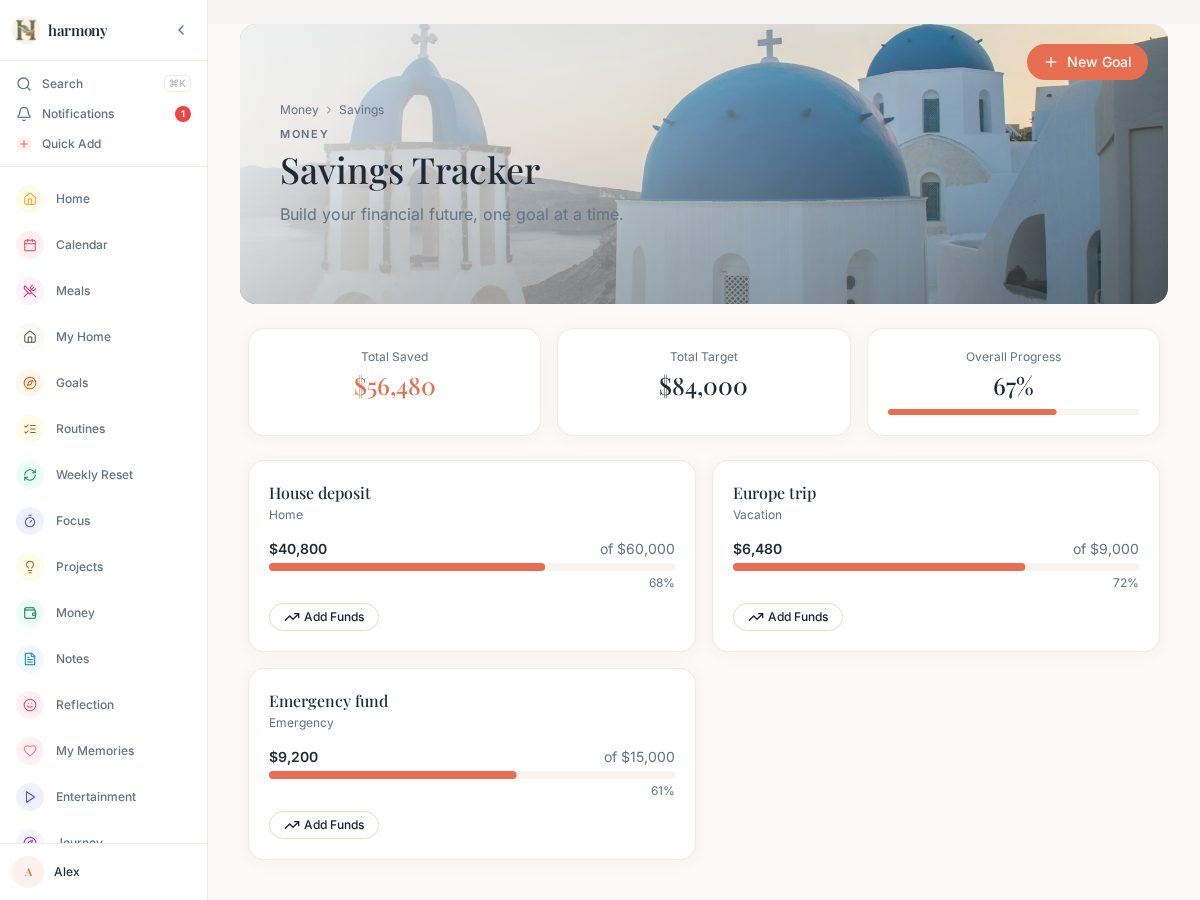1200x900 pixels.
Task: Select the Weekly Reset refresh icon
Action: click(x=30, y=475)
